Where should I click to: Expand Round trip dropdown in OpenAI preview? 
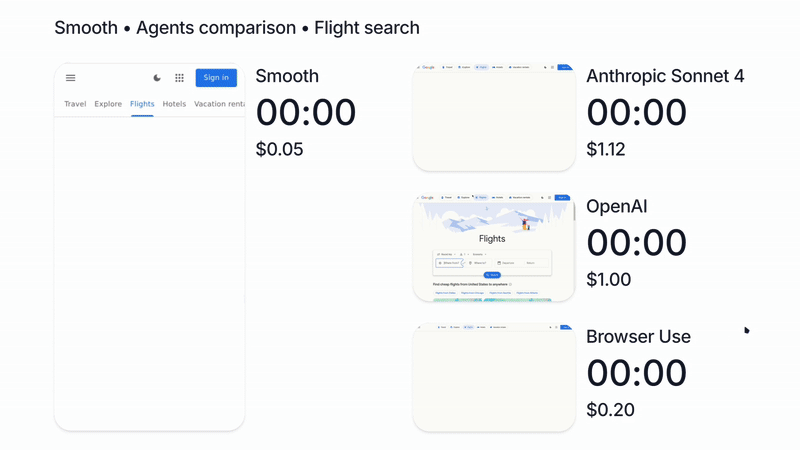[445, 254]
